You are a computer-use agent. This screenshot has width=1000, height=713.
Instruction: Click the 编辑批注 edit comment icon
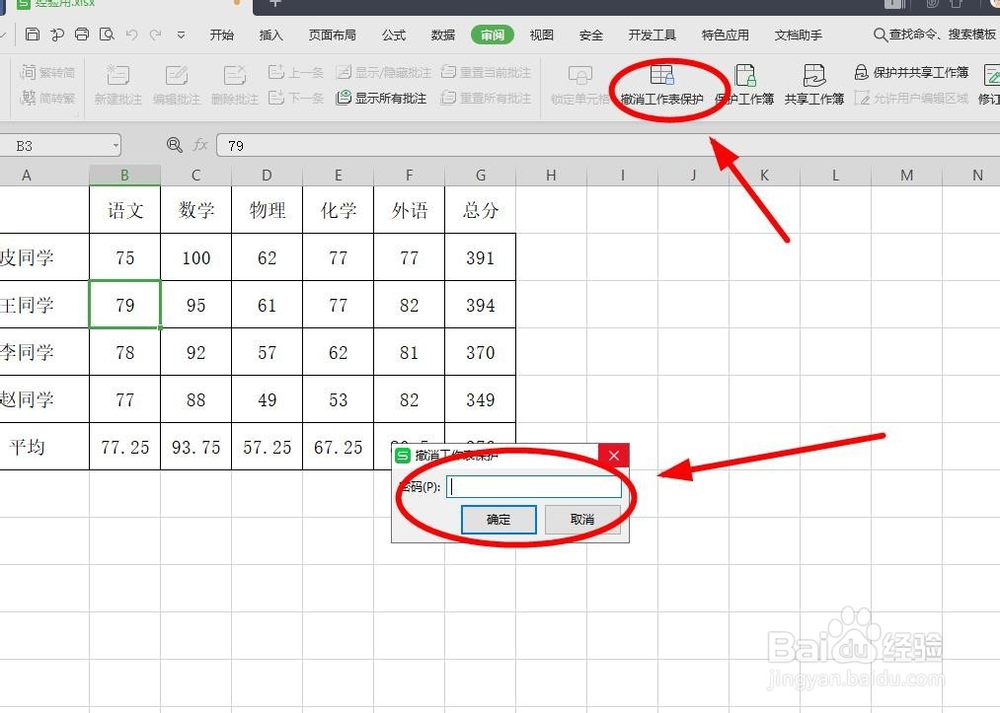coord(177,85)
